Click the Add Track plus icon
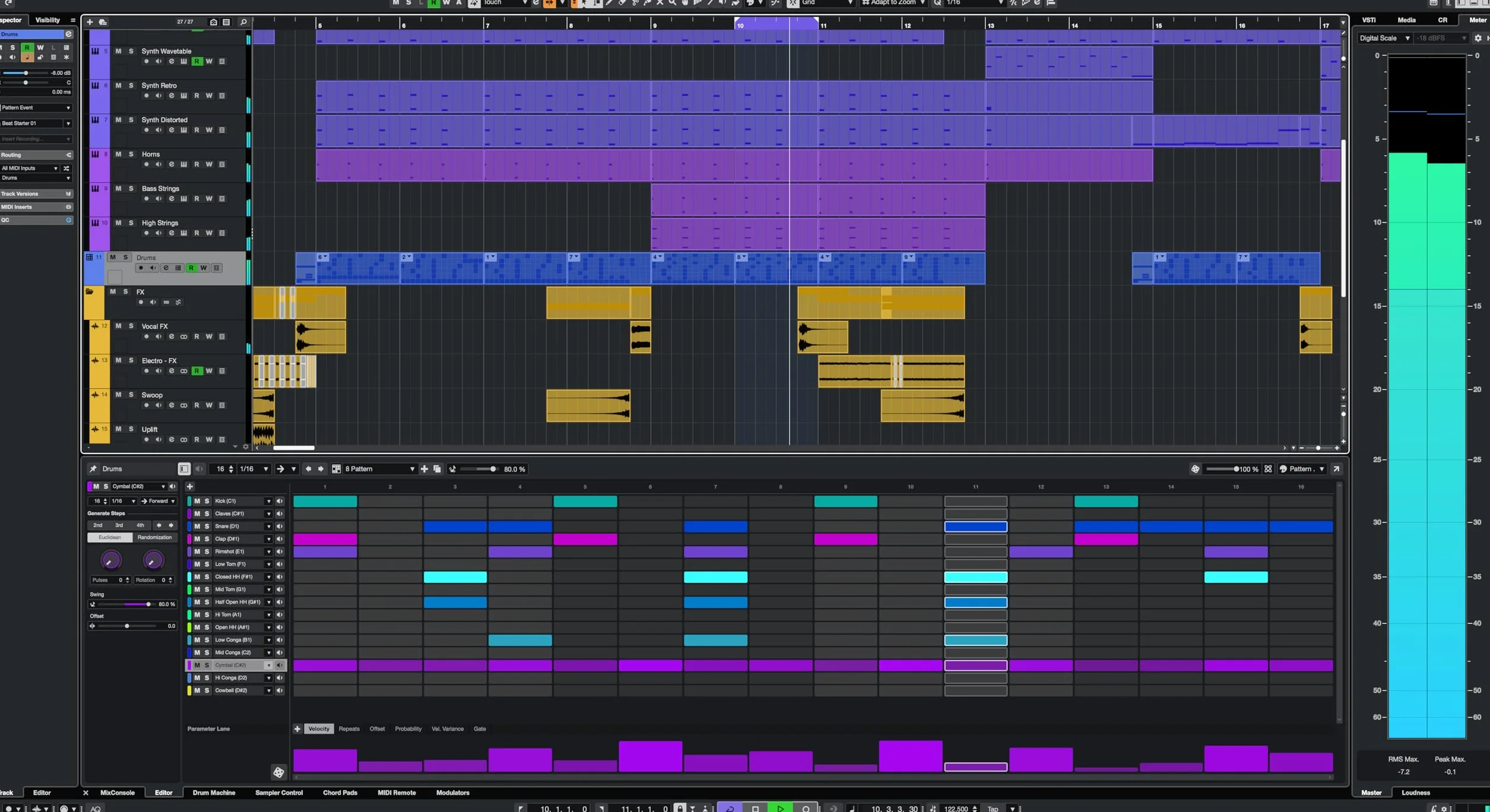 tap(90, 22)
